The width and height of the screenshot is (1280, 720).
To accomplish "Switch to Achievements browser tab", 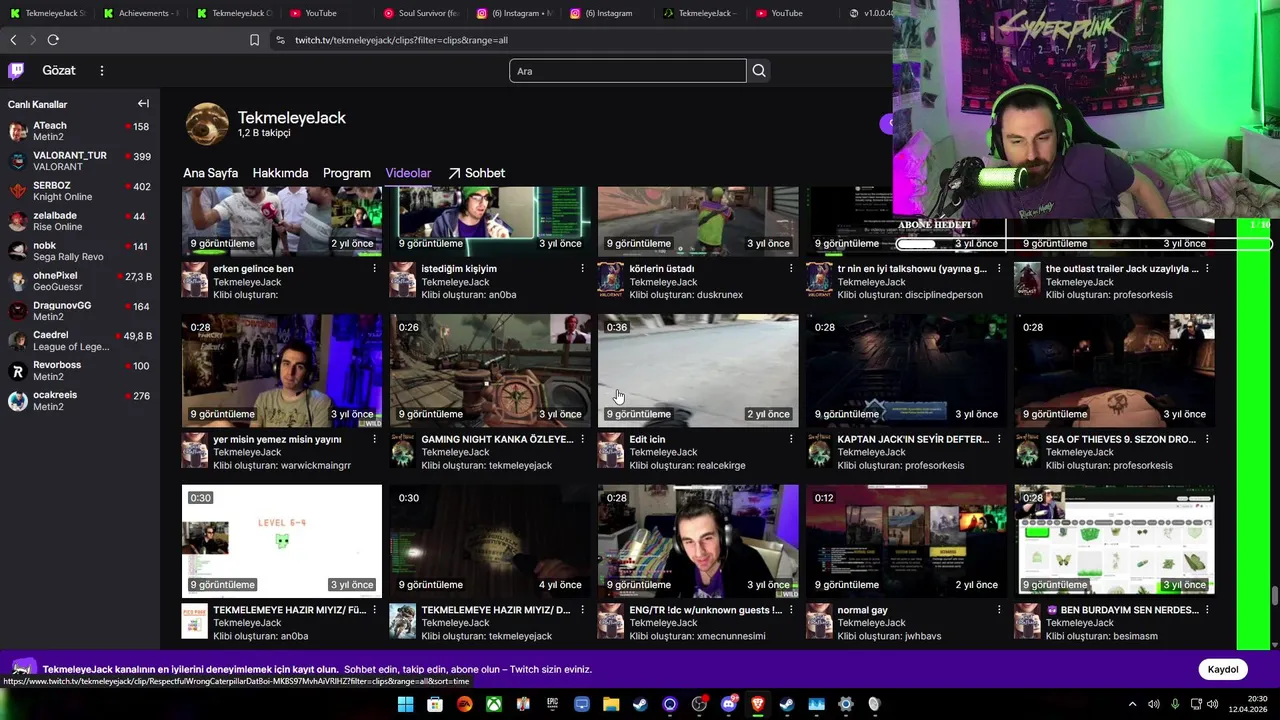I will click(x=140, y=13).
